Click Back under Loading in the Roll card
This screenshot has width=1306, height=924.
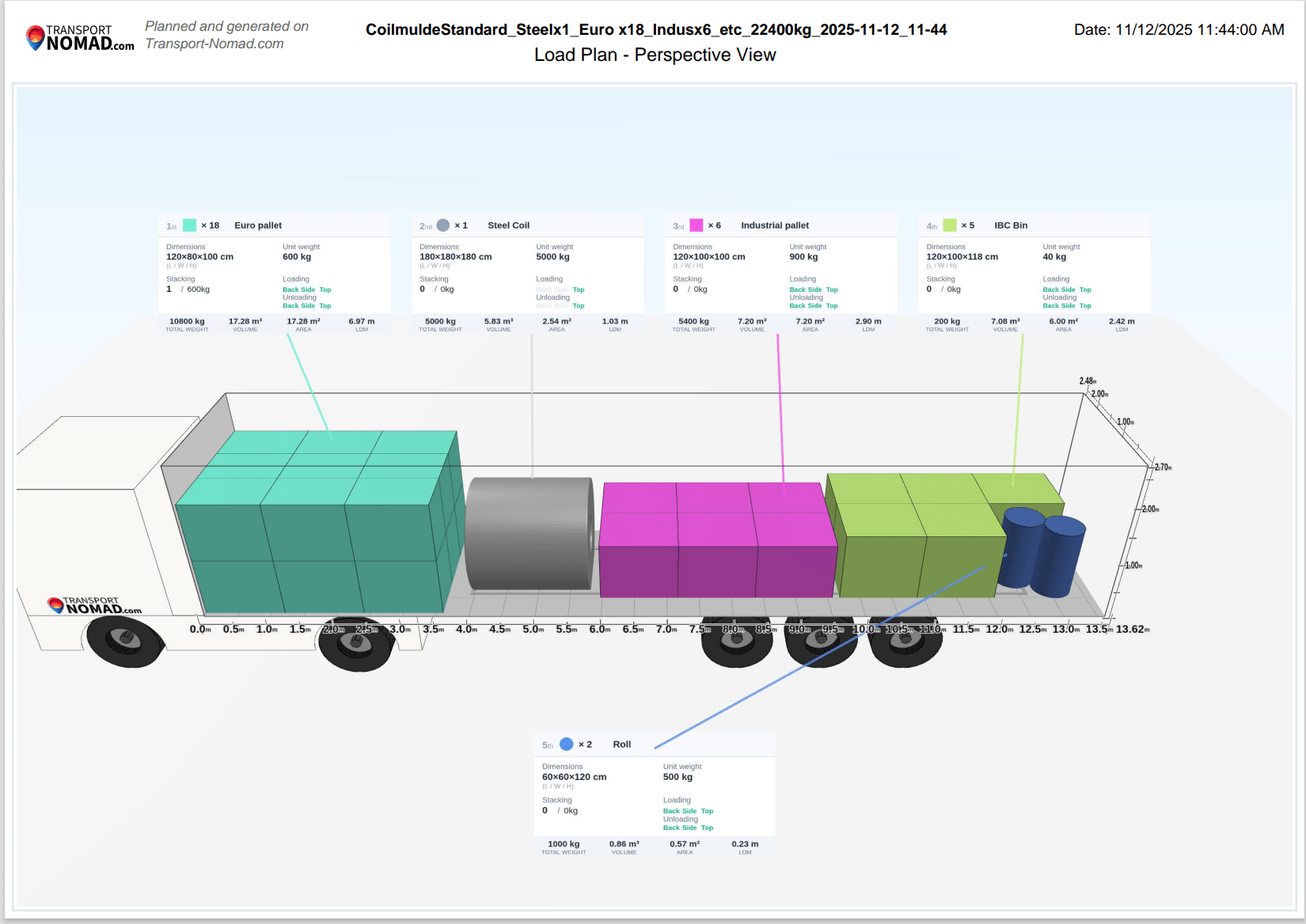[671, 811]
